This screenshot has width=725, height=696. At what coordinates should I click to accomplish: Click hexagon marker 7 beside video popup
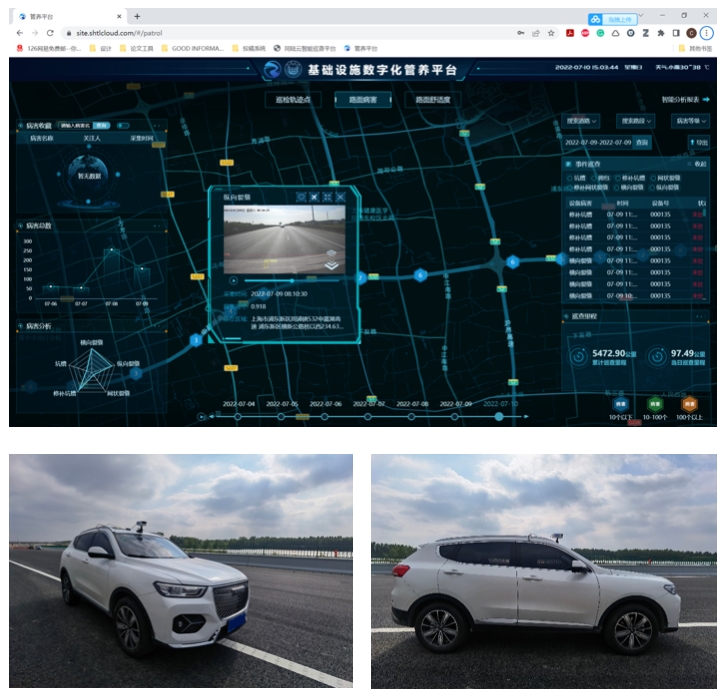tap(361, 278)
